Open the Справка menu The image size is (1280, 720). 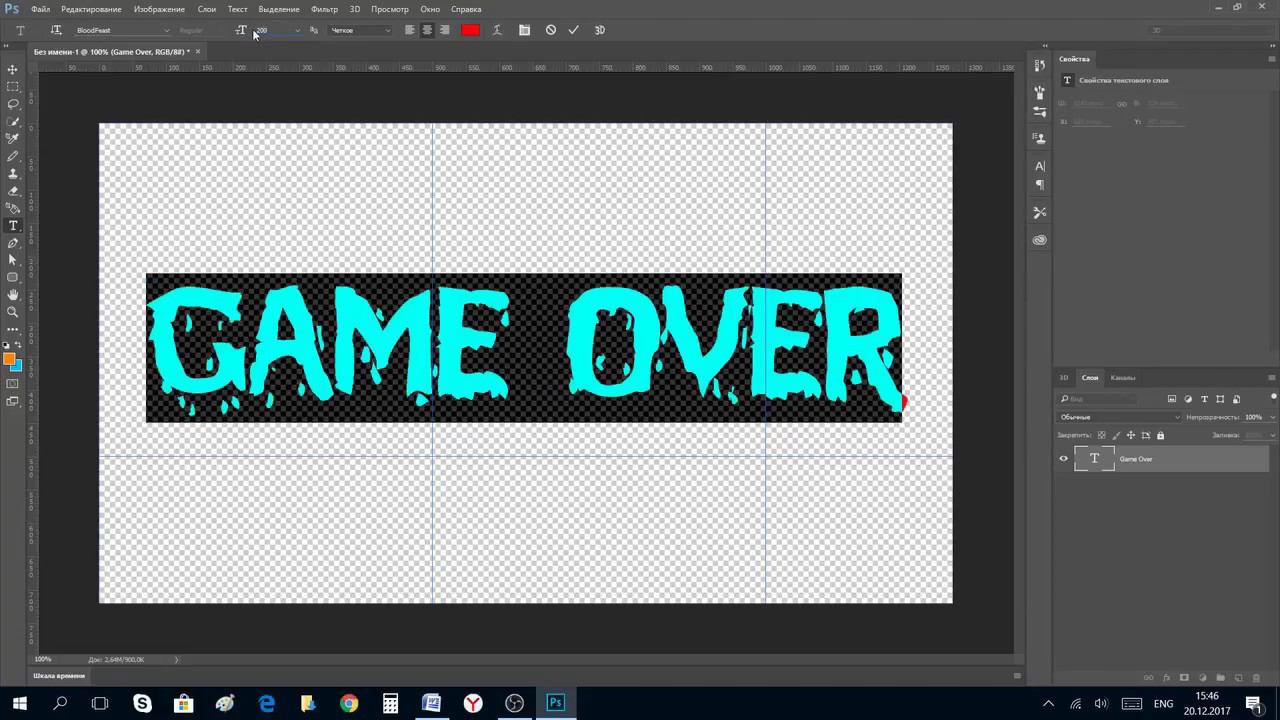point(466,9)
